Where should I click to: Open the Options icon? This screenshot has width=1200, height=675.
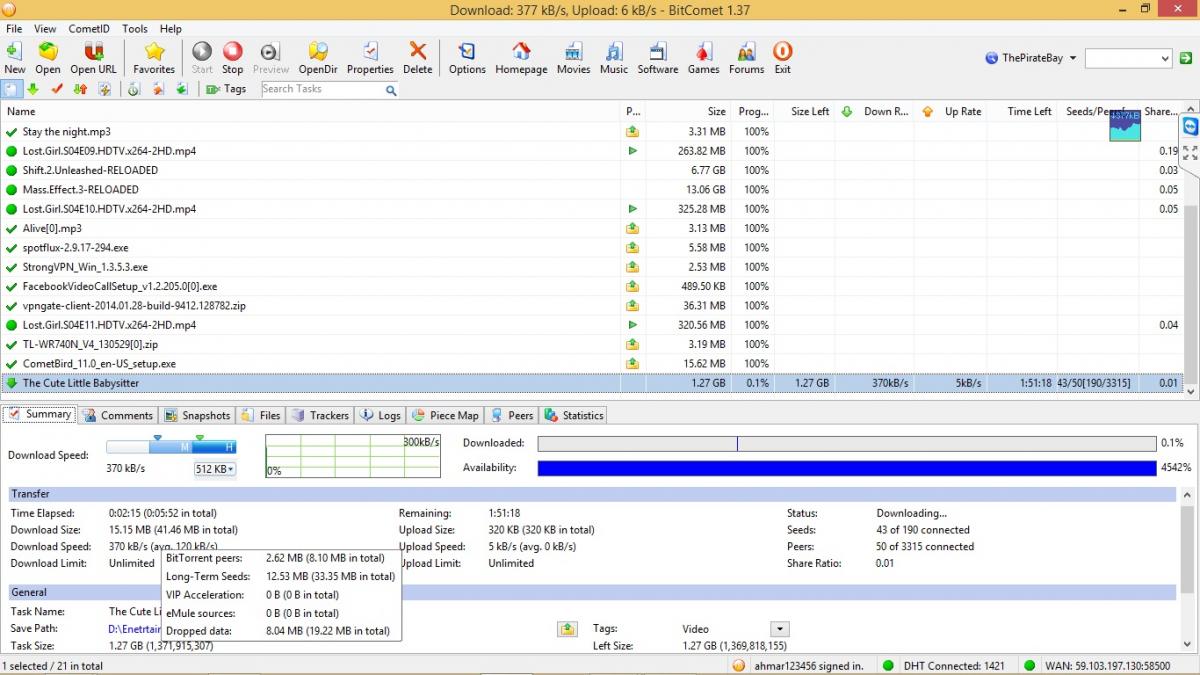pos(467,58)
